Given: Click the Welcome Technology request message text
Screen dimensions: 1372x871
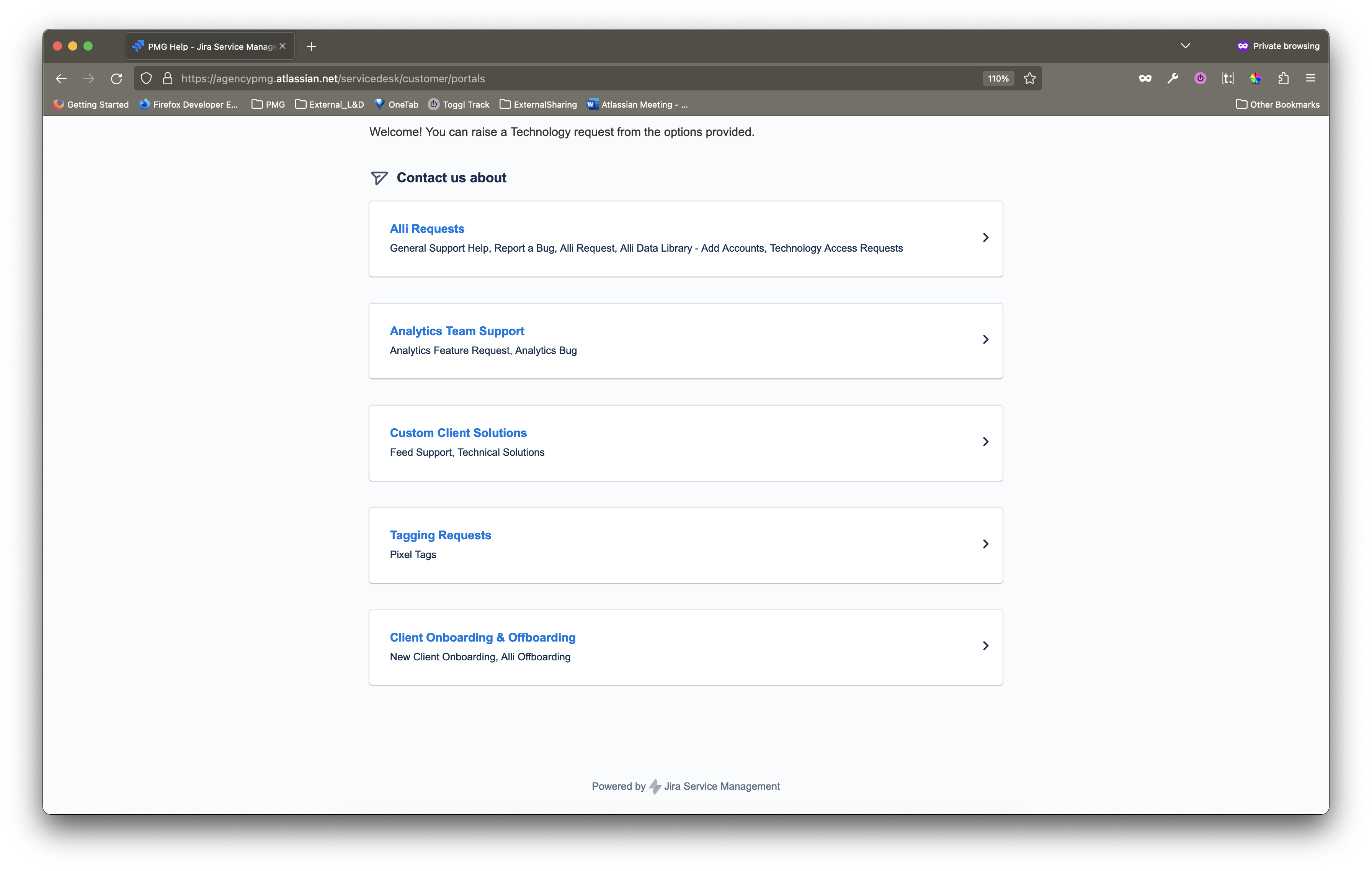Looking at the screenshot, I should click(x=562, y=132).
